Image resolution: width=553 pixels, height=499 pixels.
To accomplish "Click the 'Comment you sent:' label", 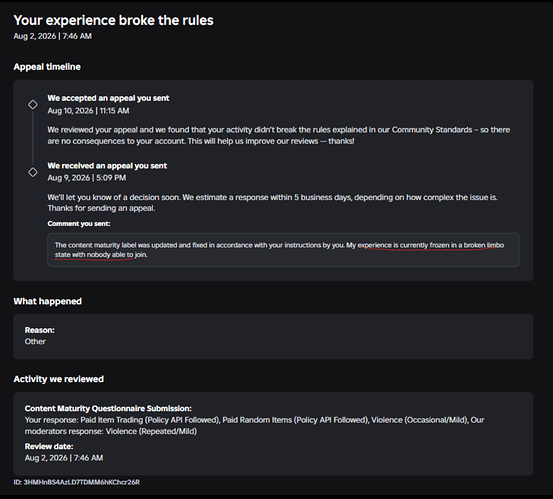I will click(79, 224).
